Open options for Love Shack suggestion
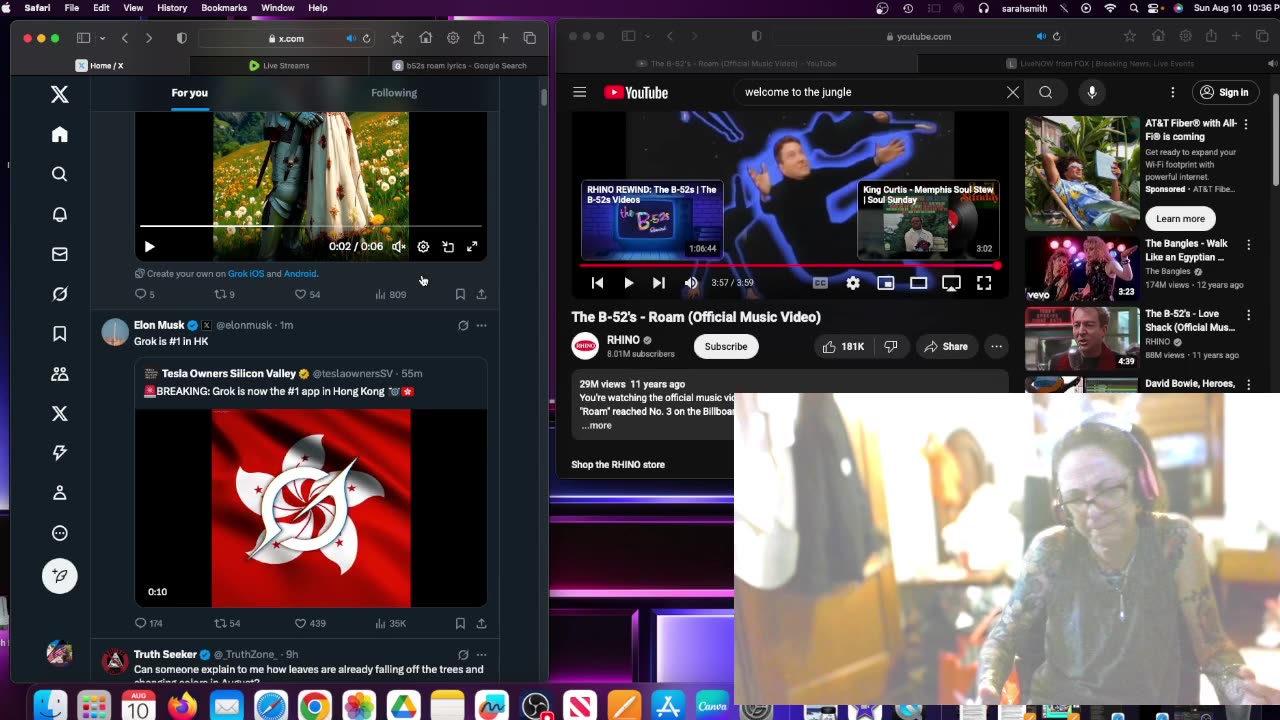 coord(1248,314)
